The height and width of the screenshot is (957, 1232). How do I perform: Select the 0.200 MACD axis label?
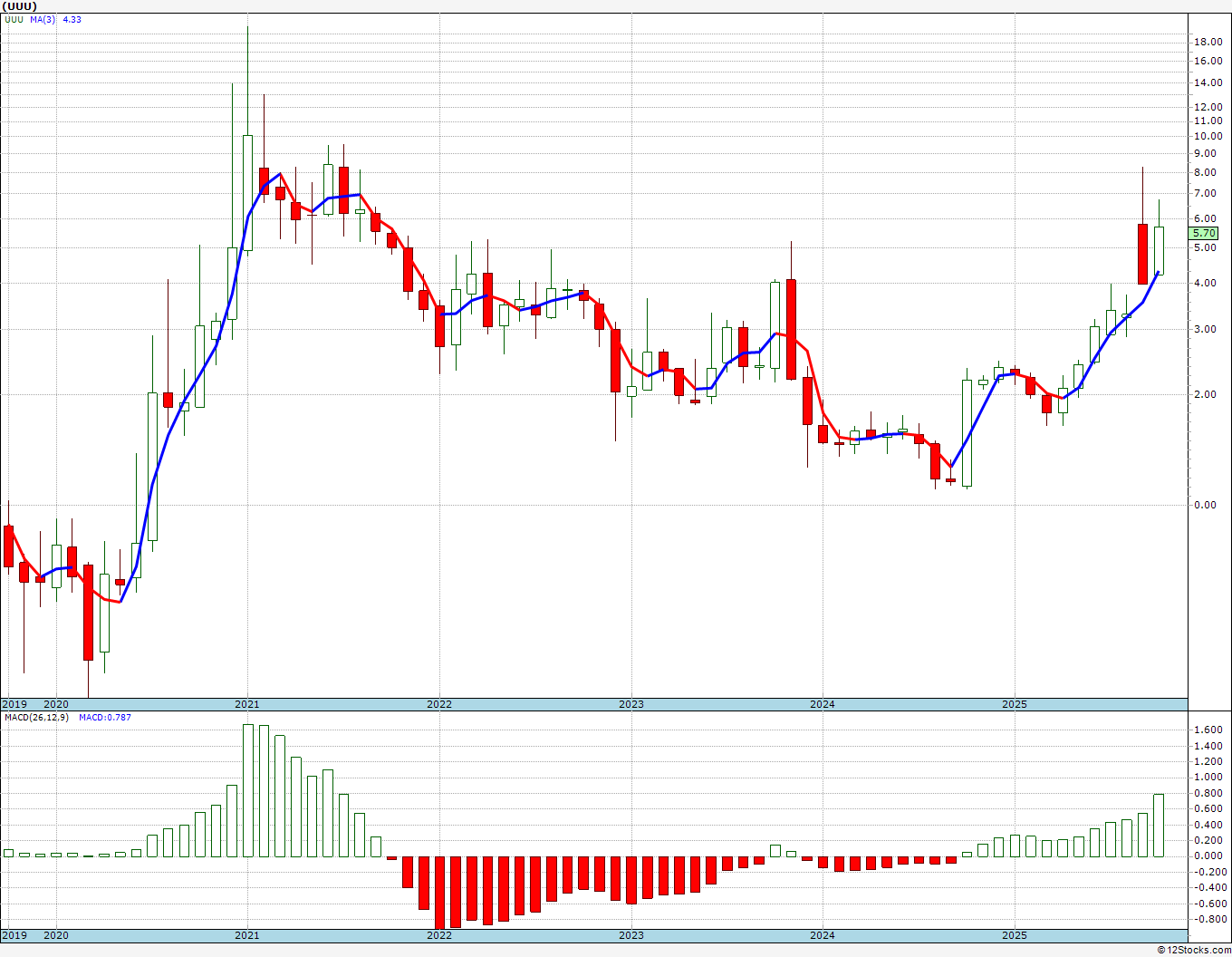[x=1208, y=840]
